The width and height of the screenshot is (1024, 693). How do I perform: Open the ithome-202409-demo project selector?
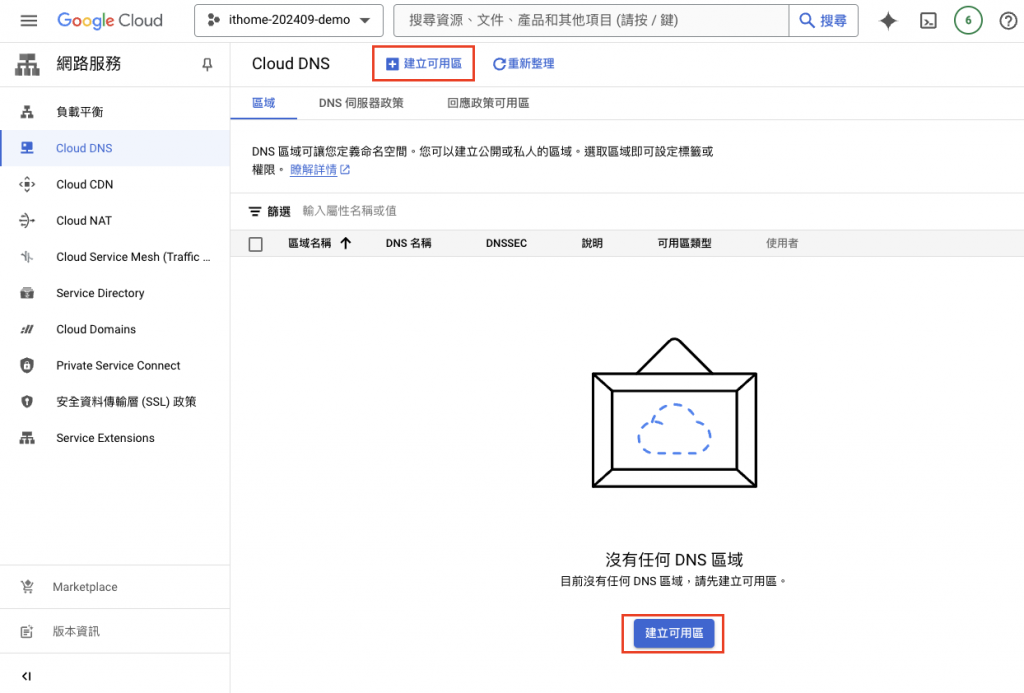tap(289, 21)
